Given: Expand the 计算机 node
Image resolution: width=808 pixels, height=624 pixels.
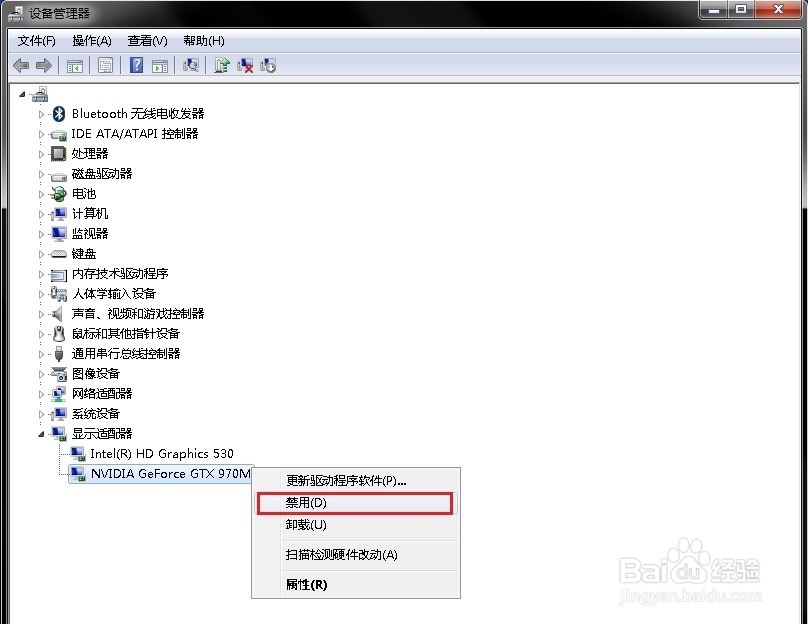Looking at the screenshot, I should (x=41, y=214).
